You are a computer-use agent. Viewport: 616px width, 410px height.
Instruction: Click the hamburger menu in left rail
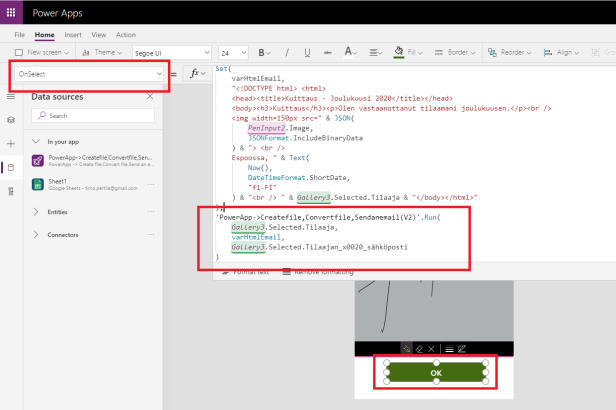pos(11,96)
